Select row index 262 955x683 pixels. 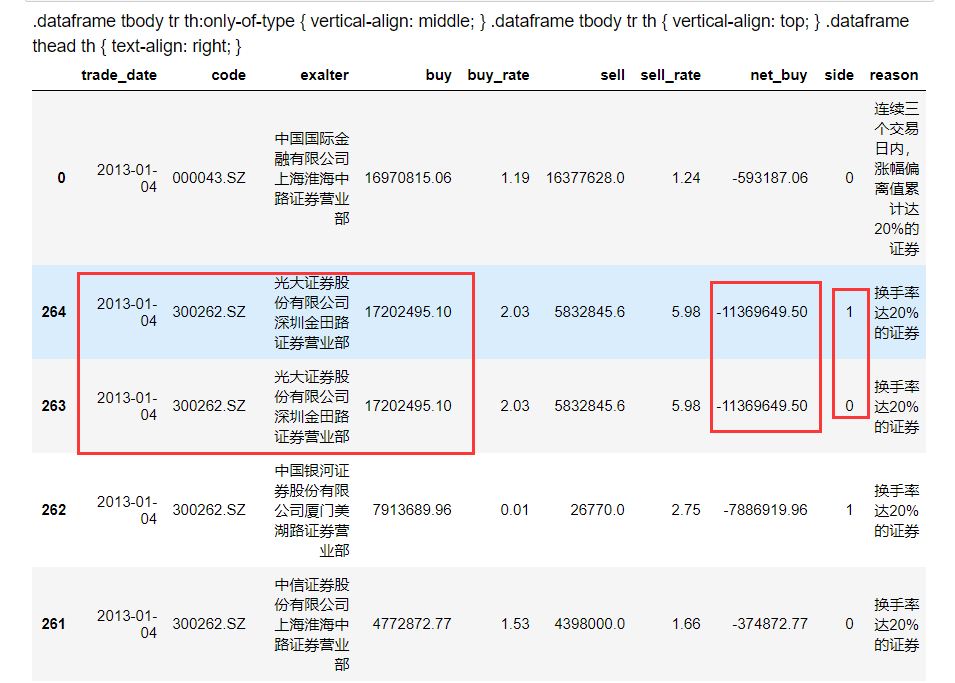point(54,510)
